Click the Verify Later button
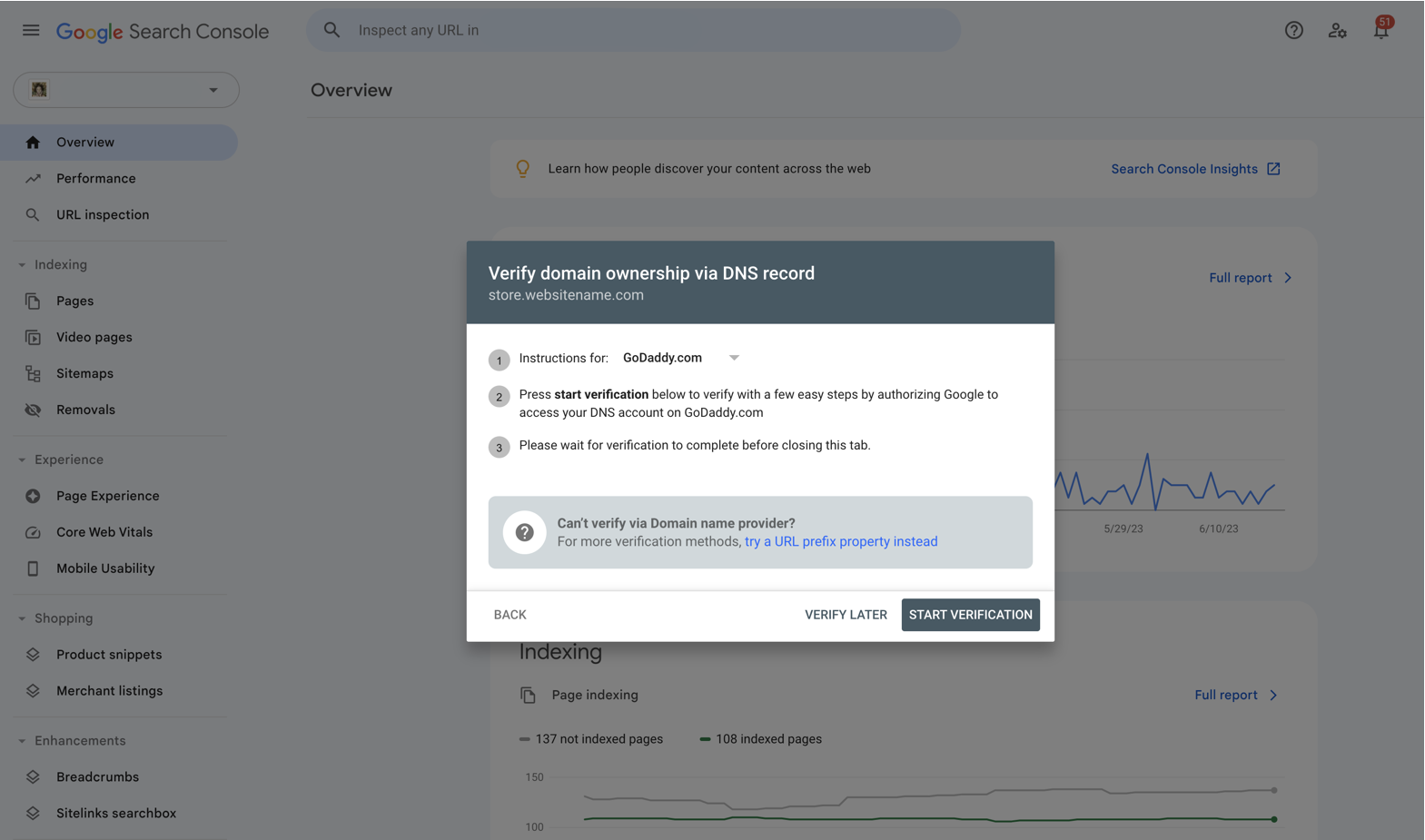Screen dimensions: 1425x840 tap(846, 615)
